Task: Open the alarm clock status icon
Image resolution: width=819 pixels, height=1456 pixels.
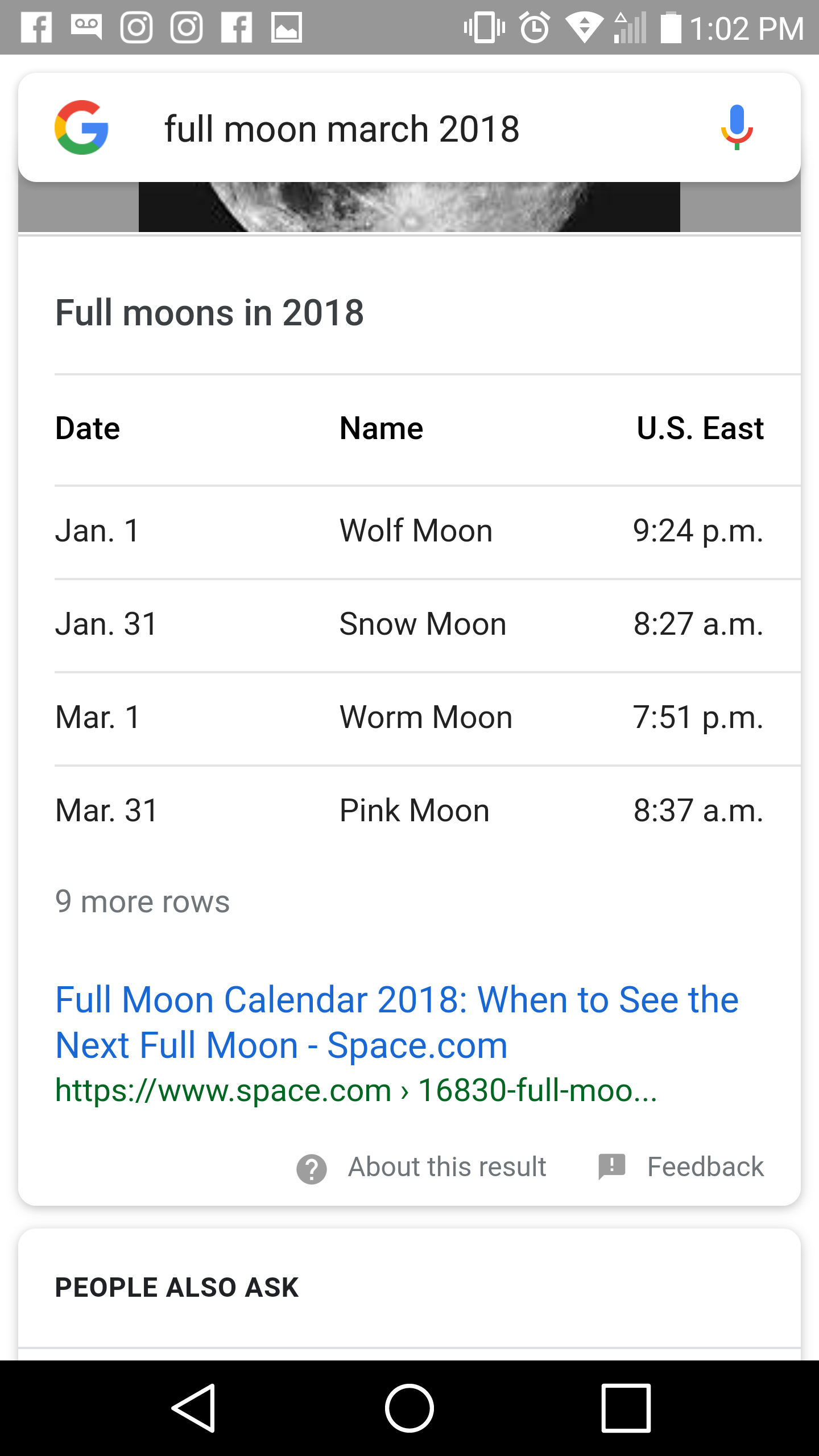Action: (535, 27)
